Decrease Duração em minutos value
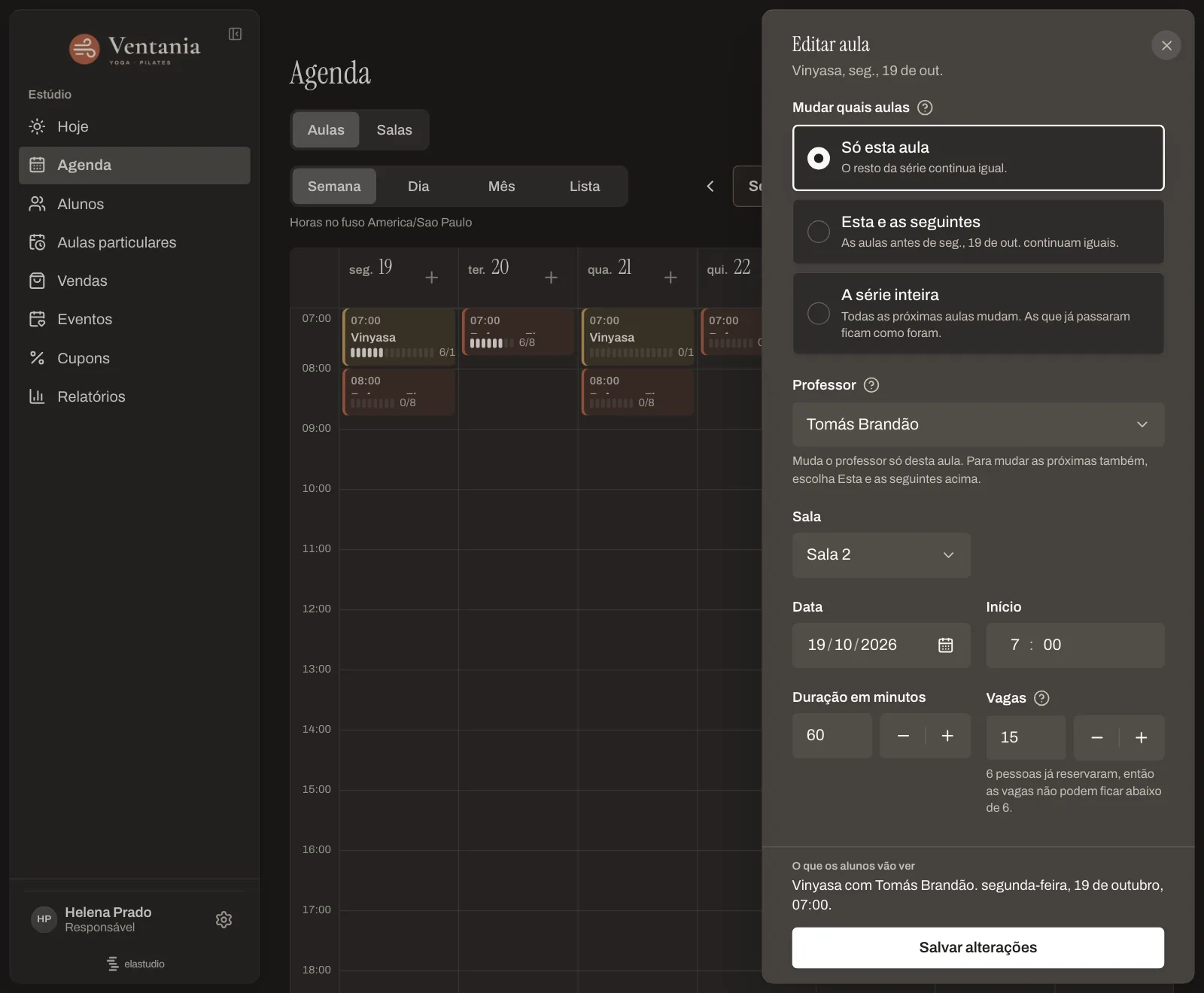This screenshot has height=993, width=1204. pos(904,736)
